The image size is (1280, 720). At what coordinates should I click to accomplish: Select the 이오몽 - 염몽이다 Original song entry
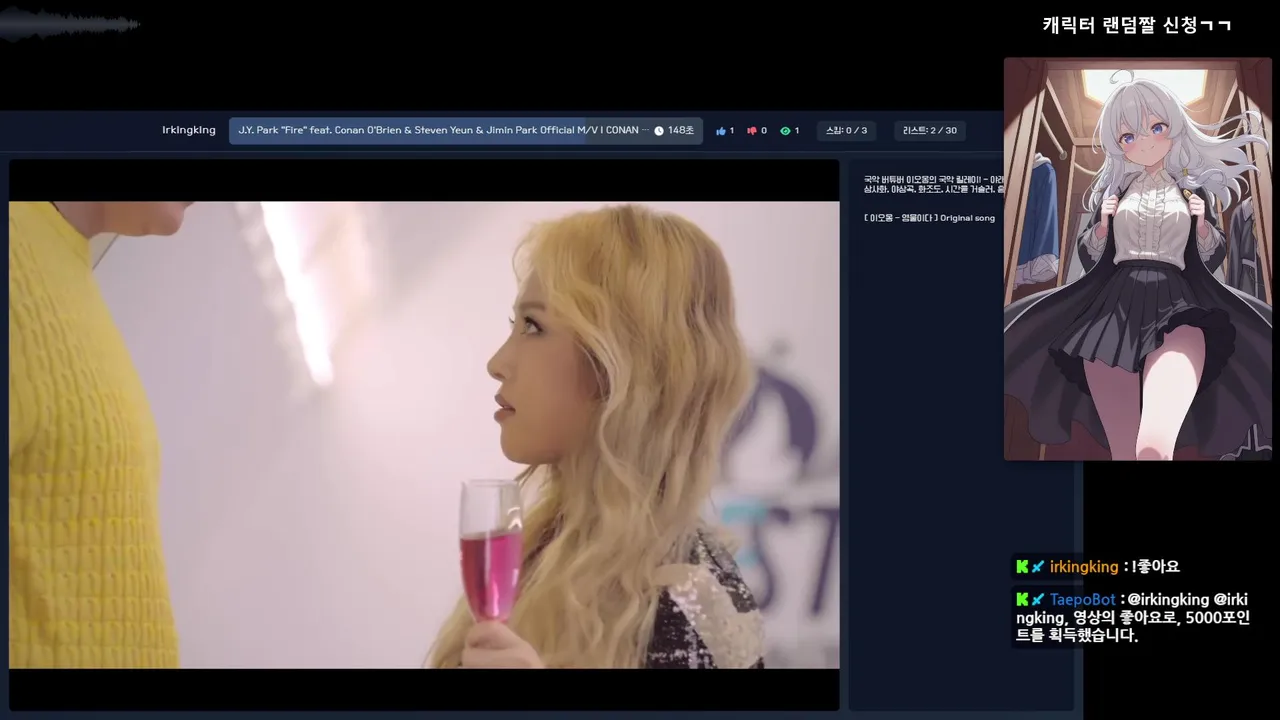pos(929,218)
